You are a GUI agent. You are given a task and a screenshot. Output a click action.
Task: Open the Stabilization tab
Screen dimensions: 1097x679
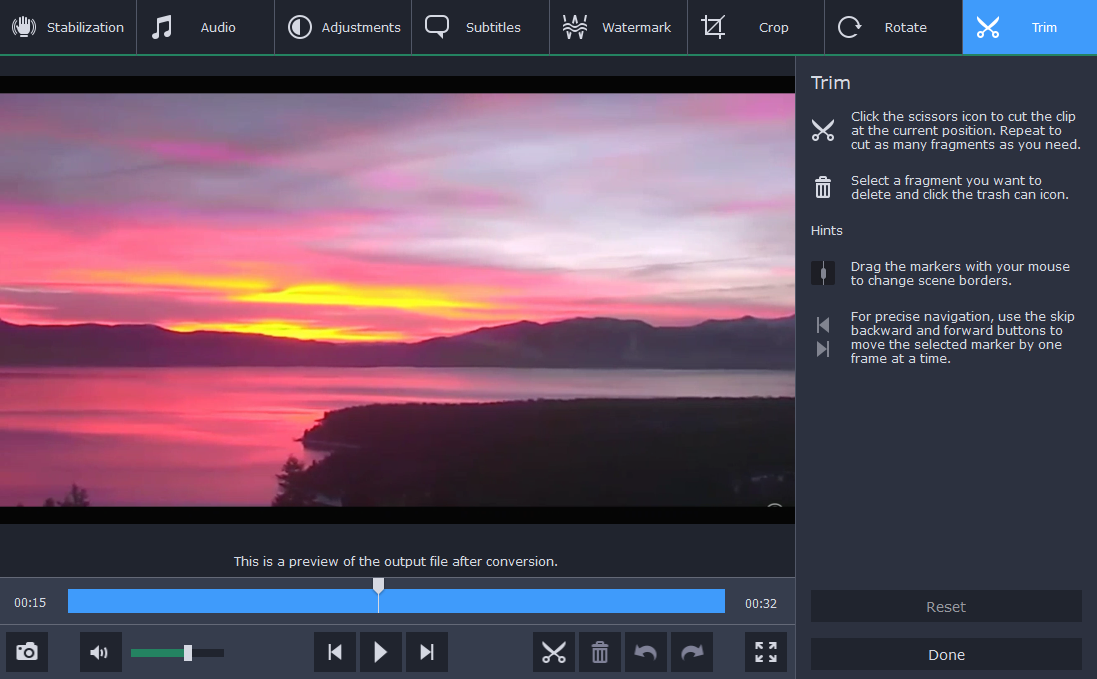68,27
